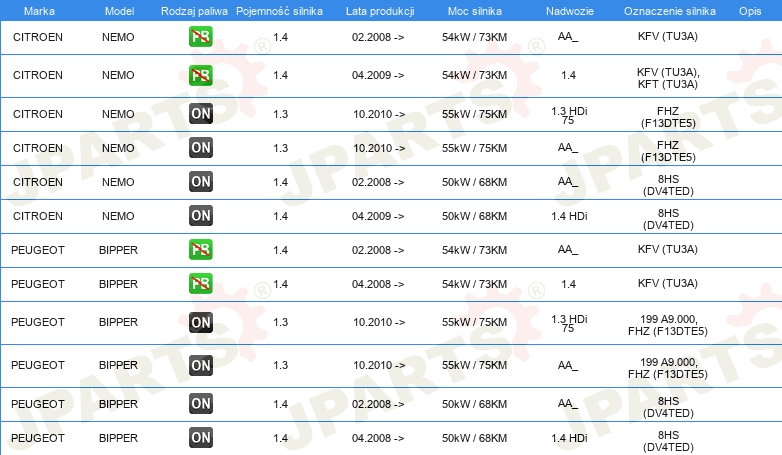Click the Lata produkcji column header

pyautogui.click(x=380, y=11)
